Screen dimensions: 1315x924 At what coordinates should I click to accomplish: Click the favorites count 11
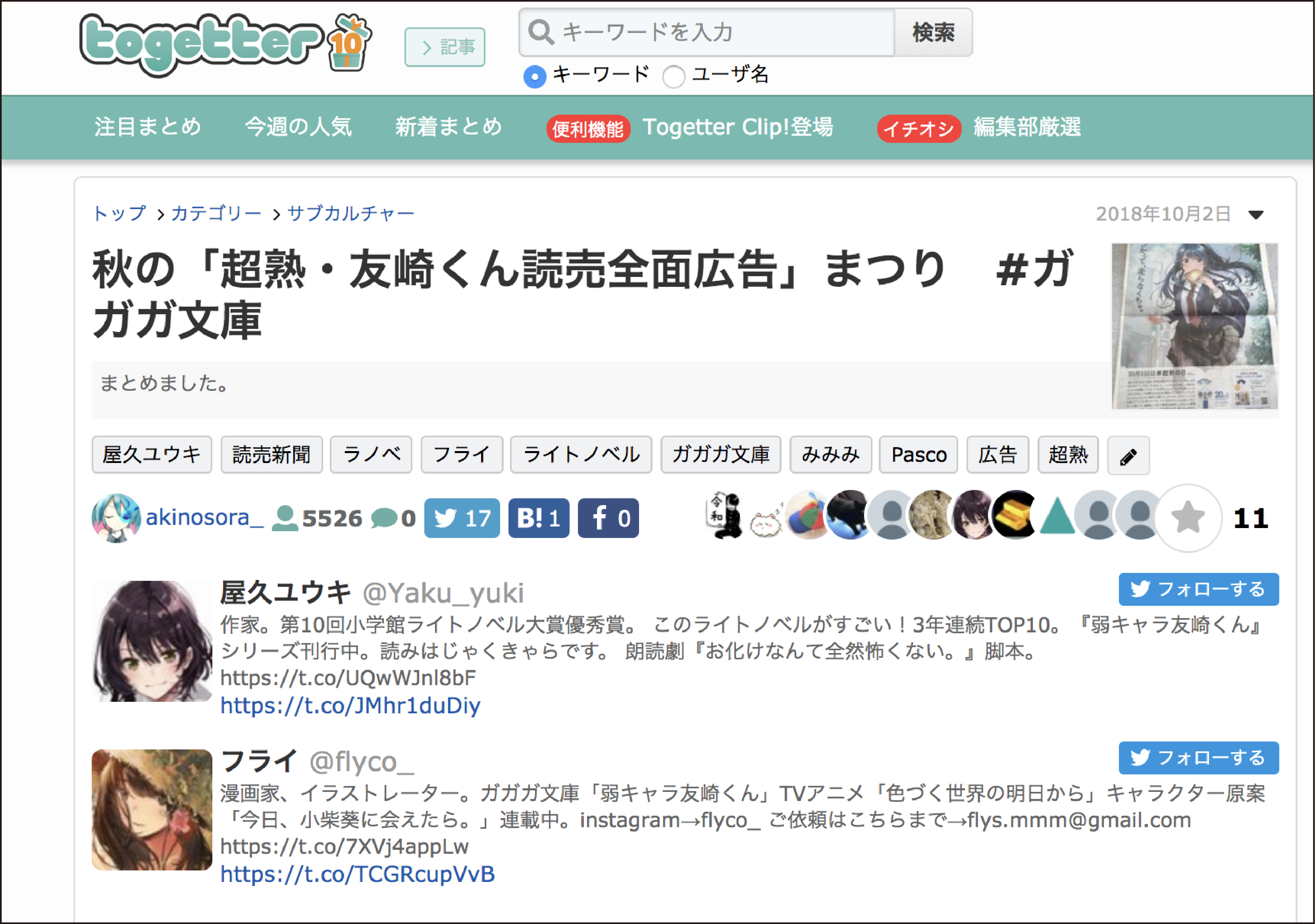1251,518
